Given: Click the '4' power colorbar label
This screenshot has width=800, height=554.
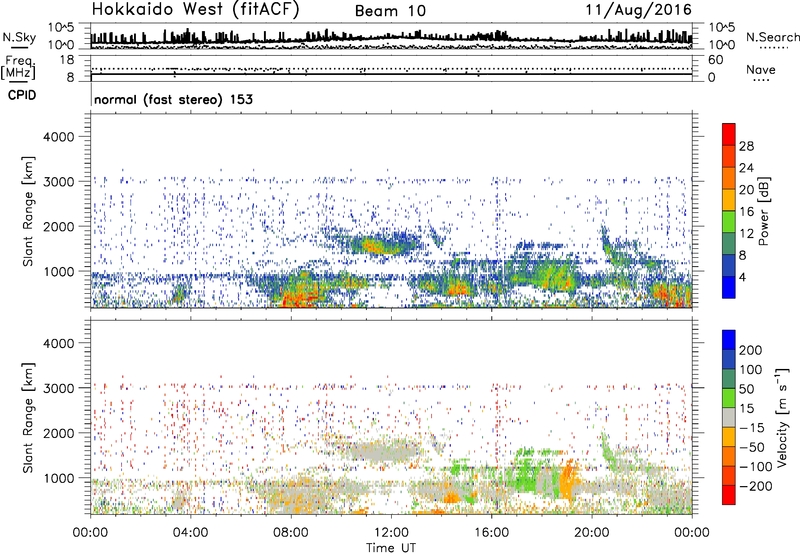Looking at the screenshot, I should pos(742,277).
